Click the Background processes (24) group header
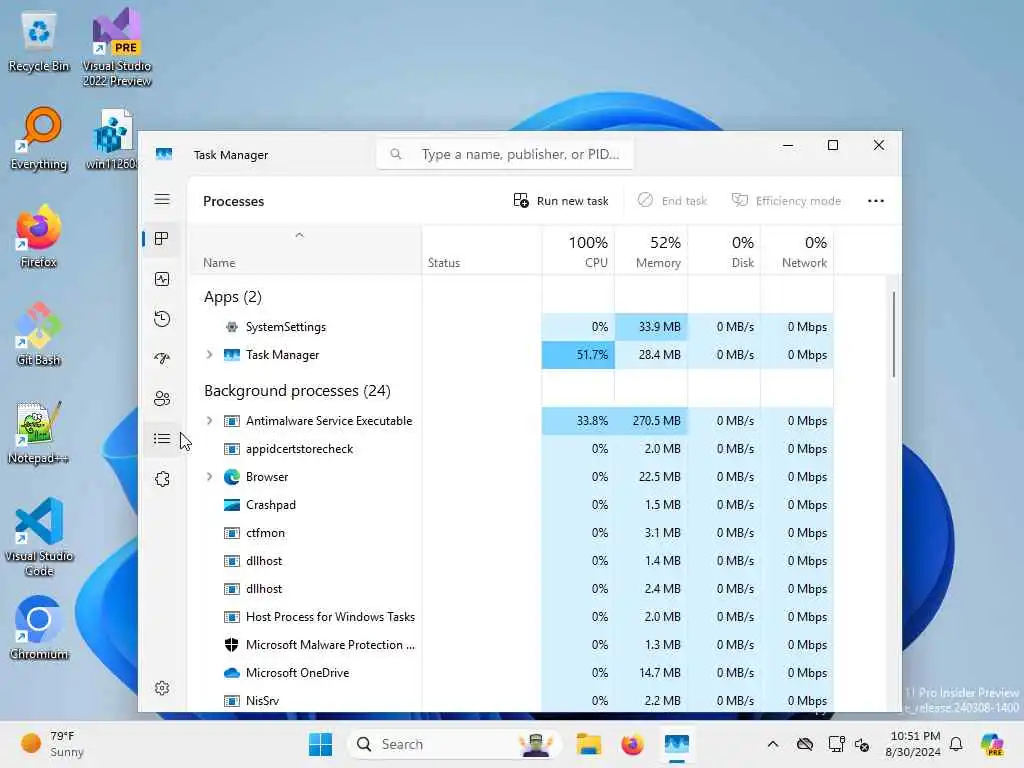The image size is (1024, 768). point(297,391)
